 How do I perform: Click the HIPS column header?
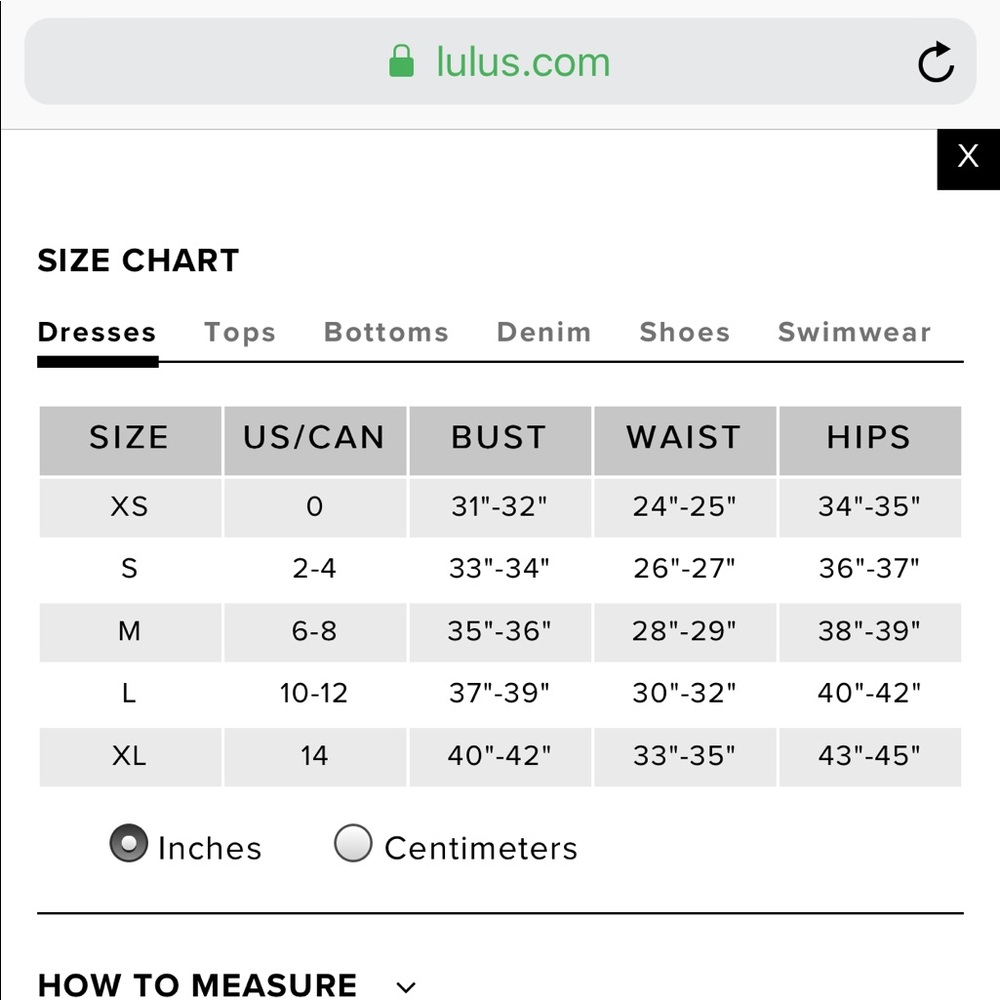click(870, 440)
